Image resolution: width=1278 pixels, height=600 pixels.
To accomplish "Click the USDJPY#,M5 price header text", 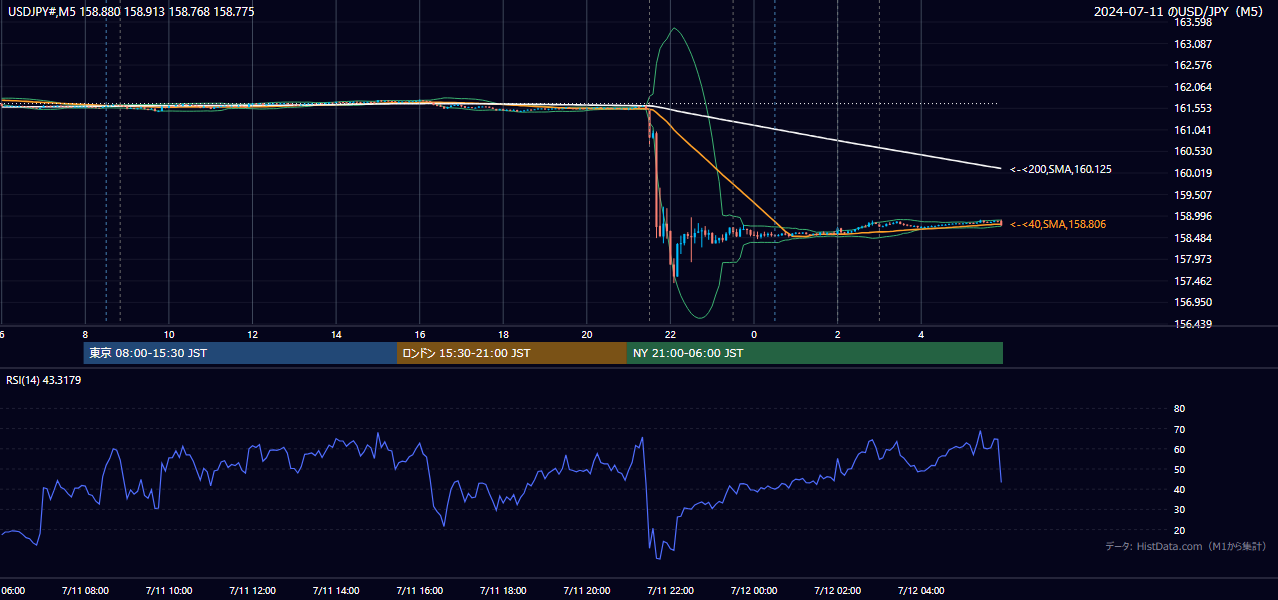I will (129, 11).
